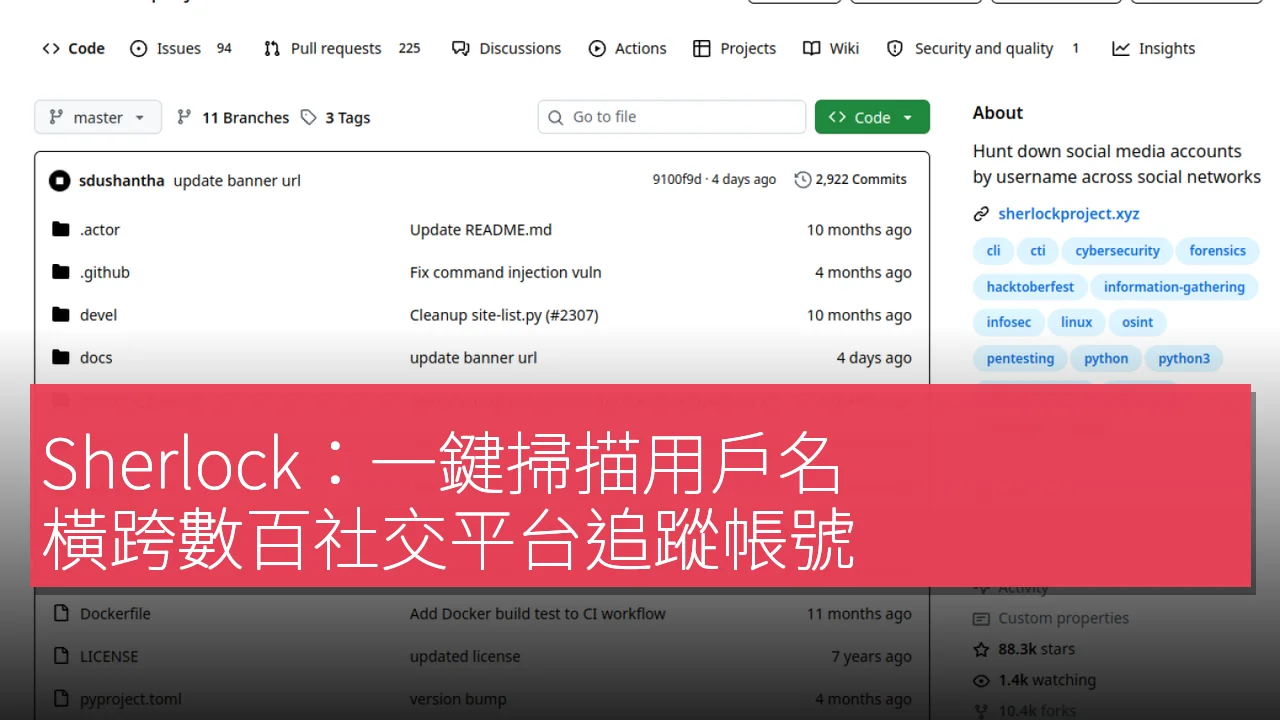Open the green Code dropdown button

pos(872,117)
